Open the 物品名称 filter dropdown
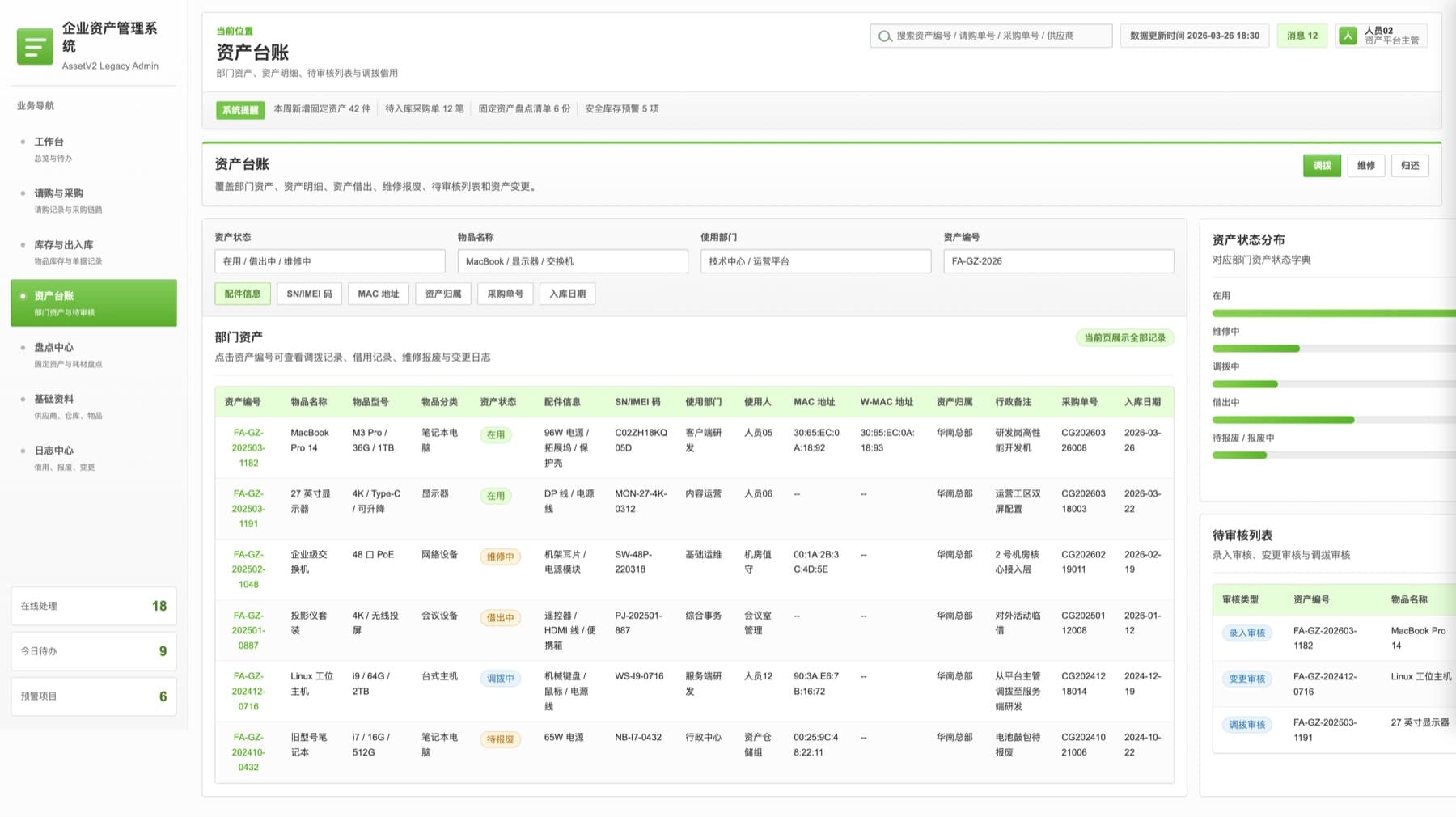The width and height of the screenshot is (1456, 817). (x=573, y=261)
